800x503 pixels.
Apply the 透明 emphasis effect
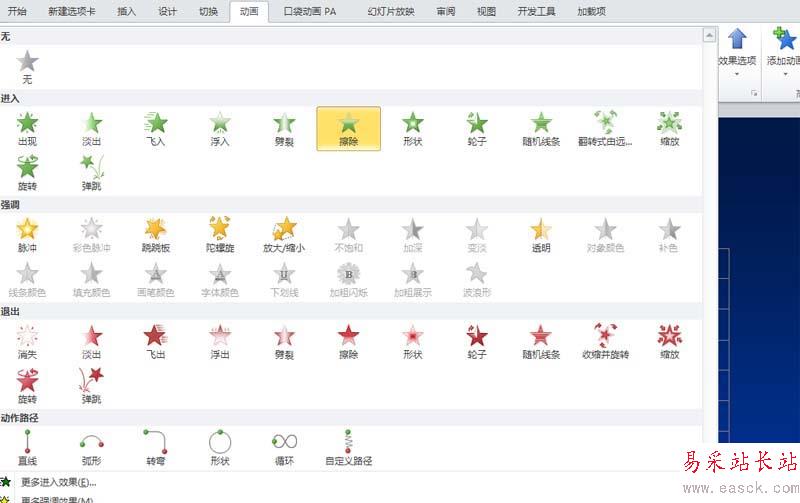coord(541,236)
